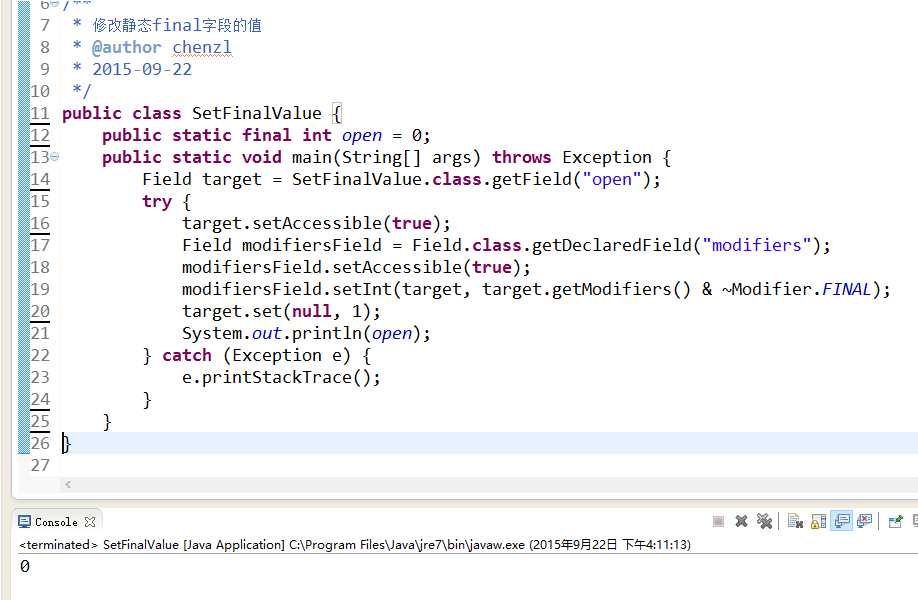918x600 pixels.
Task: Click the editor horizontal scrollbar left arrow
Action: [68, 484]
